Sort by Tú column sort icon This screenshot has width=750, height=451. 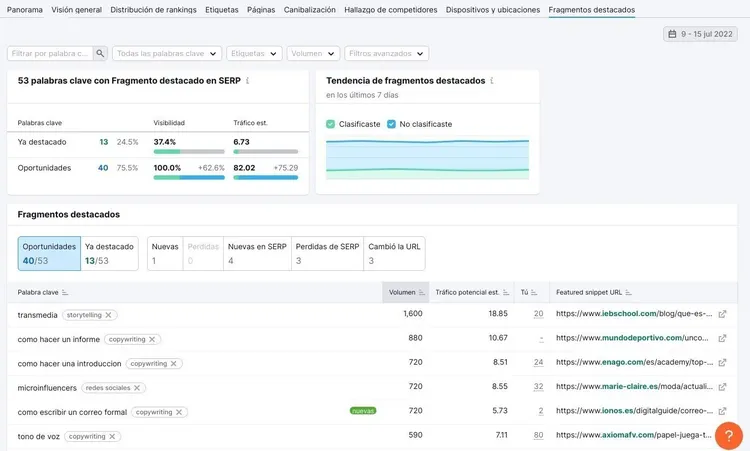pyautogui.click(x=534, y=292)
